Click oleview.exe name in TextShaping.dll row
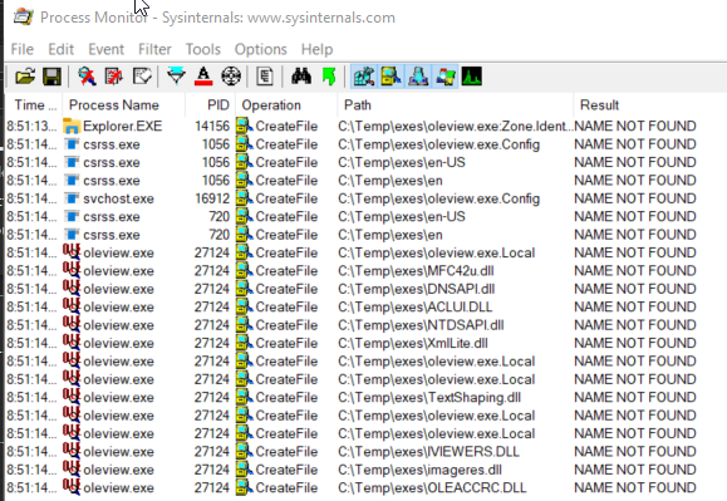727x501 pixels. [x=119, y=397]
